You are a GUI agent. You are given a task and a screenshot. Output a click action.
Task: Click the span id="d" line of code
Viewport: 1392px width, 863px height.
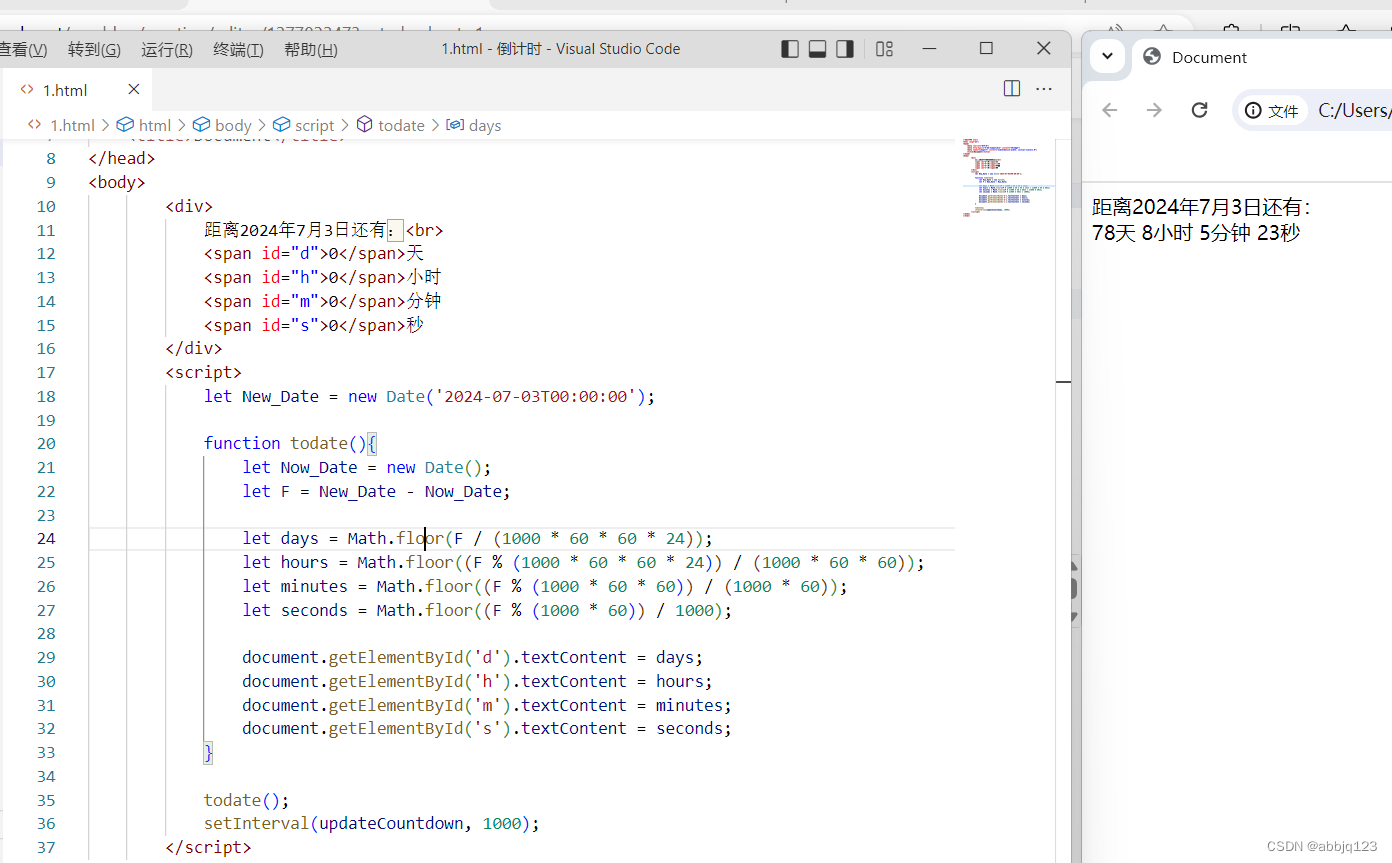(x=314, y=253)
